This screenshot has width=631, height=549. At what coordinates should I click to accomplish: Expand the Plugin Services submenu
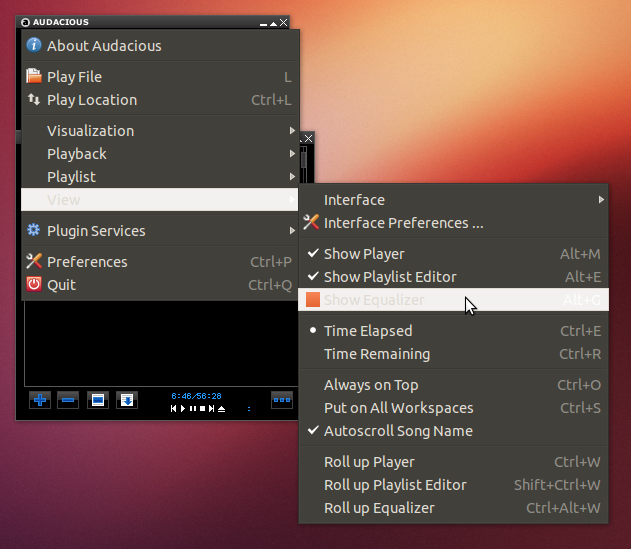click(160, 231)
